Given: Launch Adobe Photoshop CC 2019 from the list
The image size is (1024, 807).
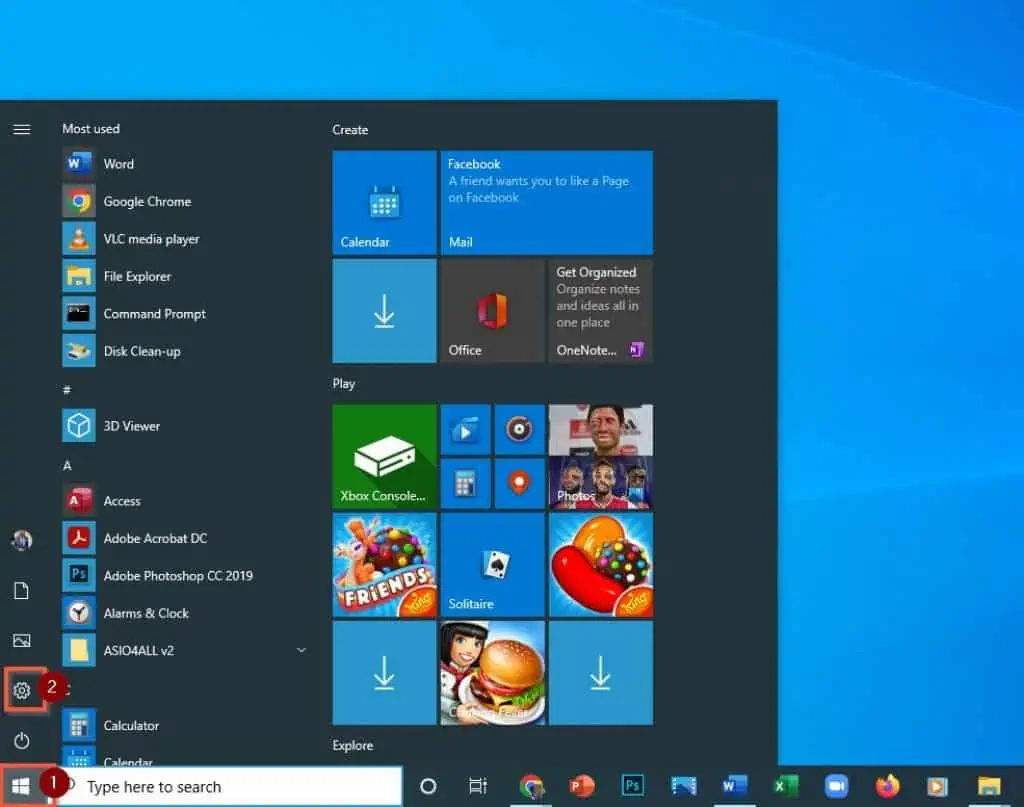Looking at the screenshot, I should tap(185, 575).
